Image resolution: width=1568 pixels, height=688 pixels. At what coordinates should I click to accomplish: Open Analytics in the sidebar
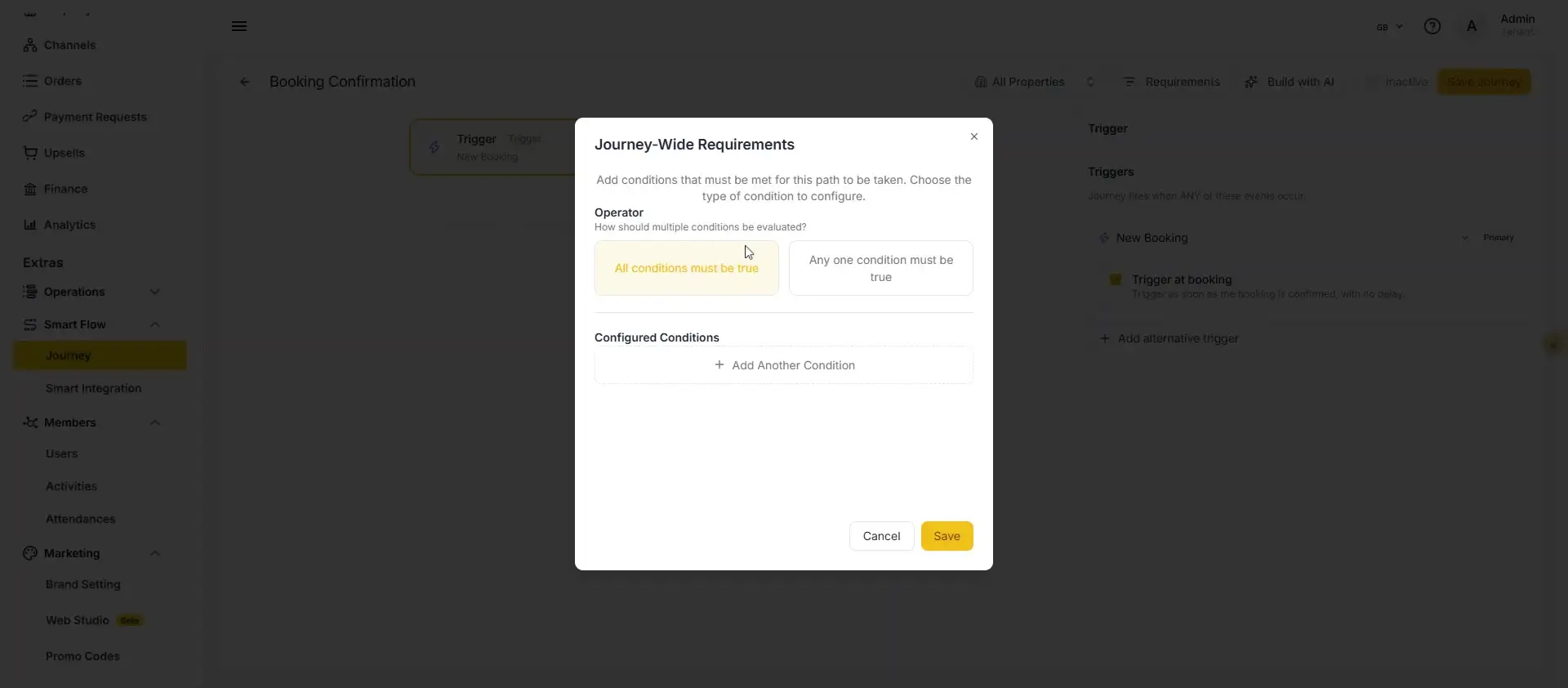(x=69, y=225)
